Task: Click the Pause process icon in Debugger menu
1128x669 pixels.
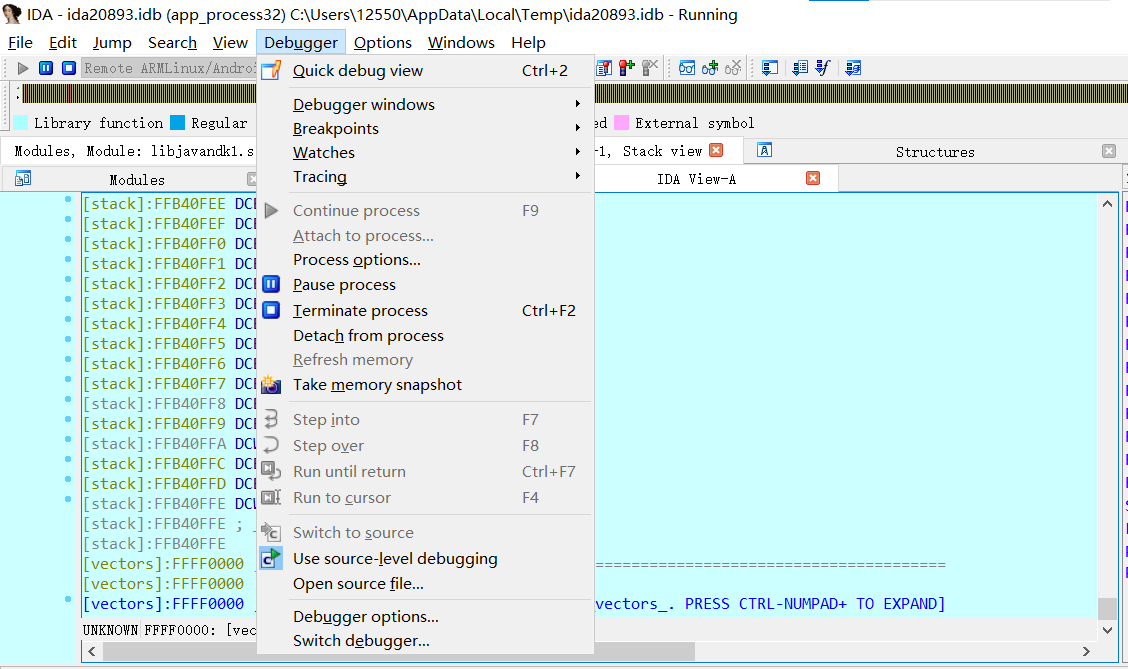Action: click(x=270, y=284)
